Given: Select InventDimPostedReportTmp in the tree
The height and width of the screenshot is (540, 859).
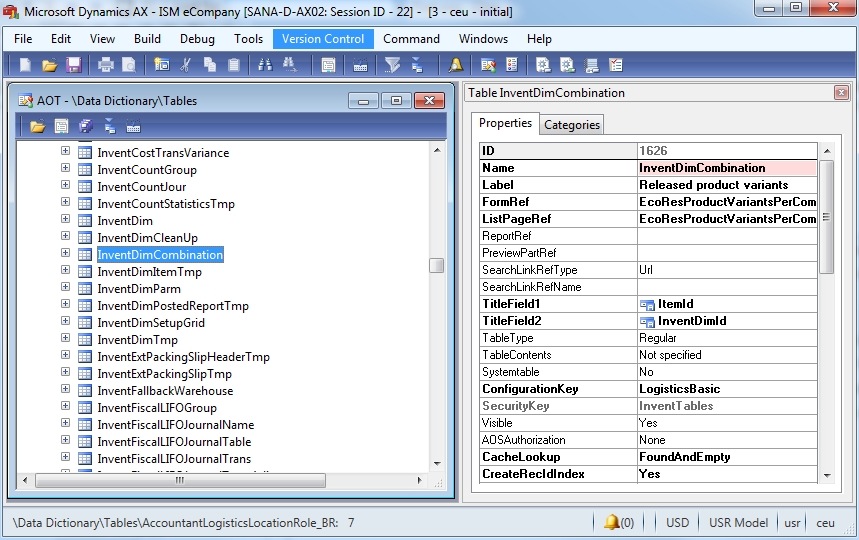Looking at the screenshot, I should tap(173, 306).
